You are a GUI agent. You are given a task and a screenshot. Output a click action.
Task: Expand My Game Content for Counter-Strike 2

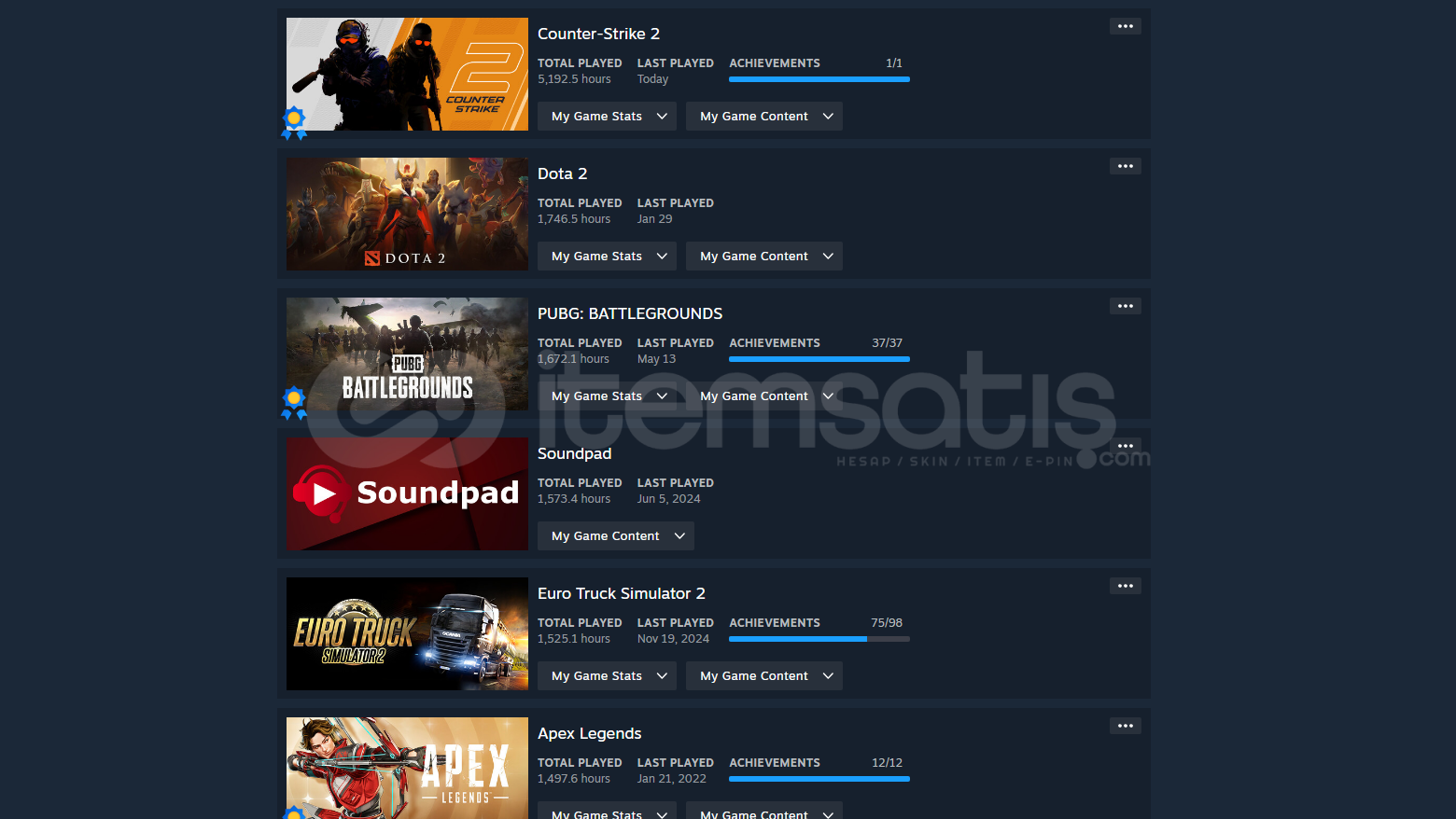tap(763, 117)
